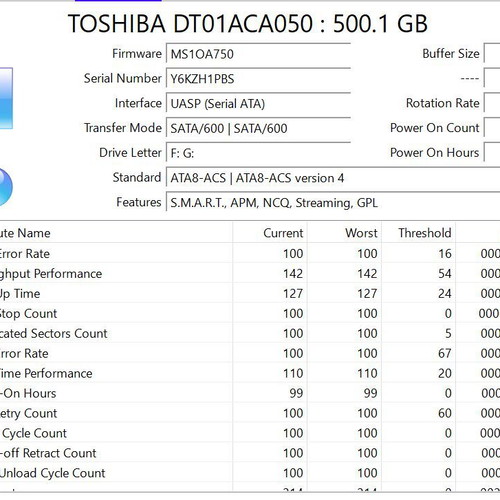Select the Power-On Hours attribute row

250,393
